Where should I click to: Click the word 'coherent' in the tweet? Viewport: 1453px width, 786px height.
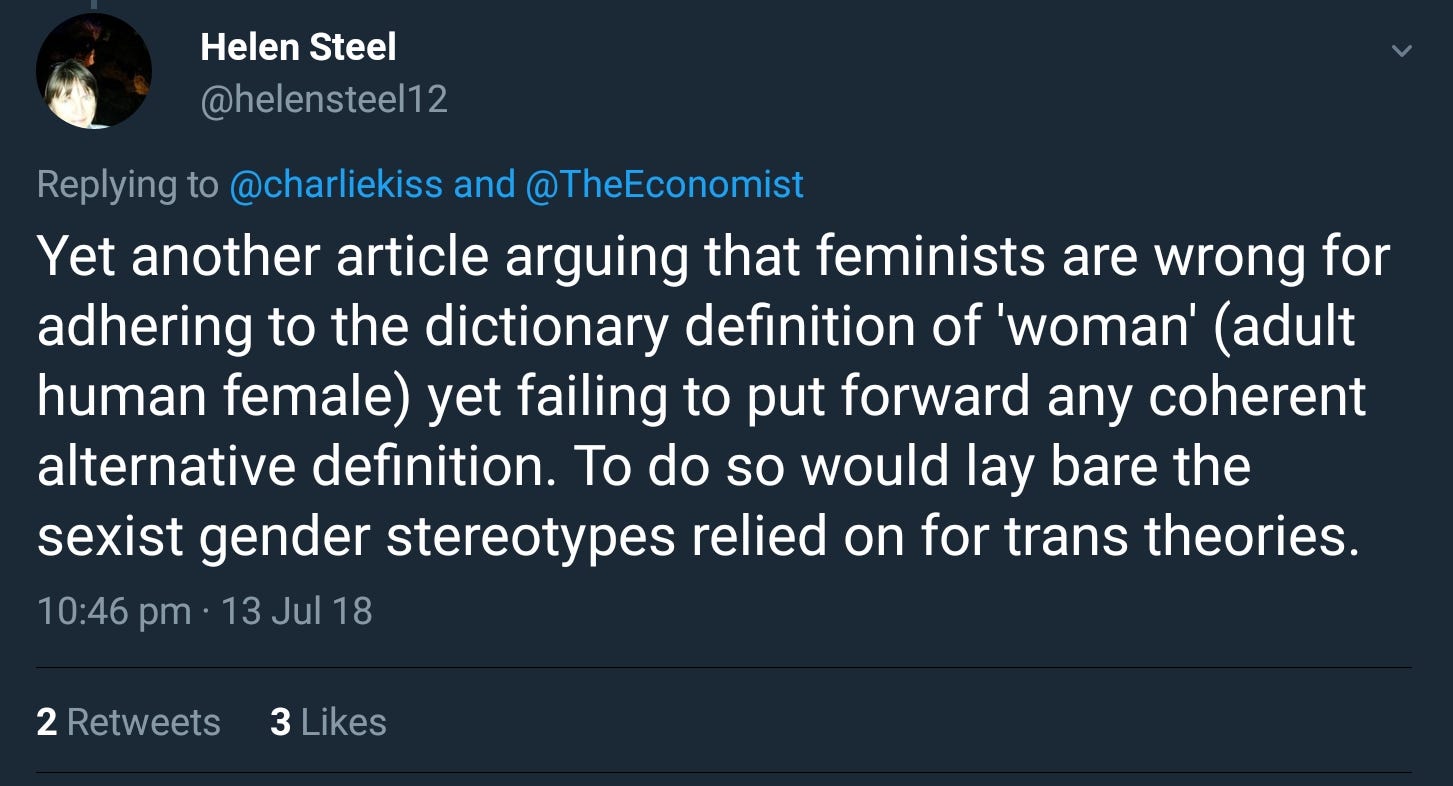[1257, 397]
